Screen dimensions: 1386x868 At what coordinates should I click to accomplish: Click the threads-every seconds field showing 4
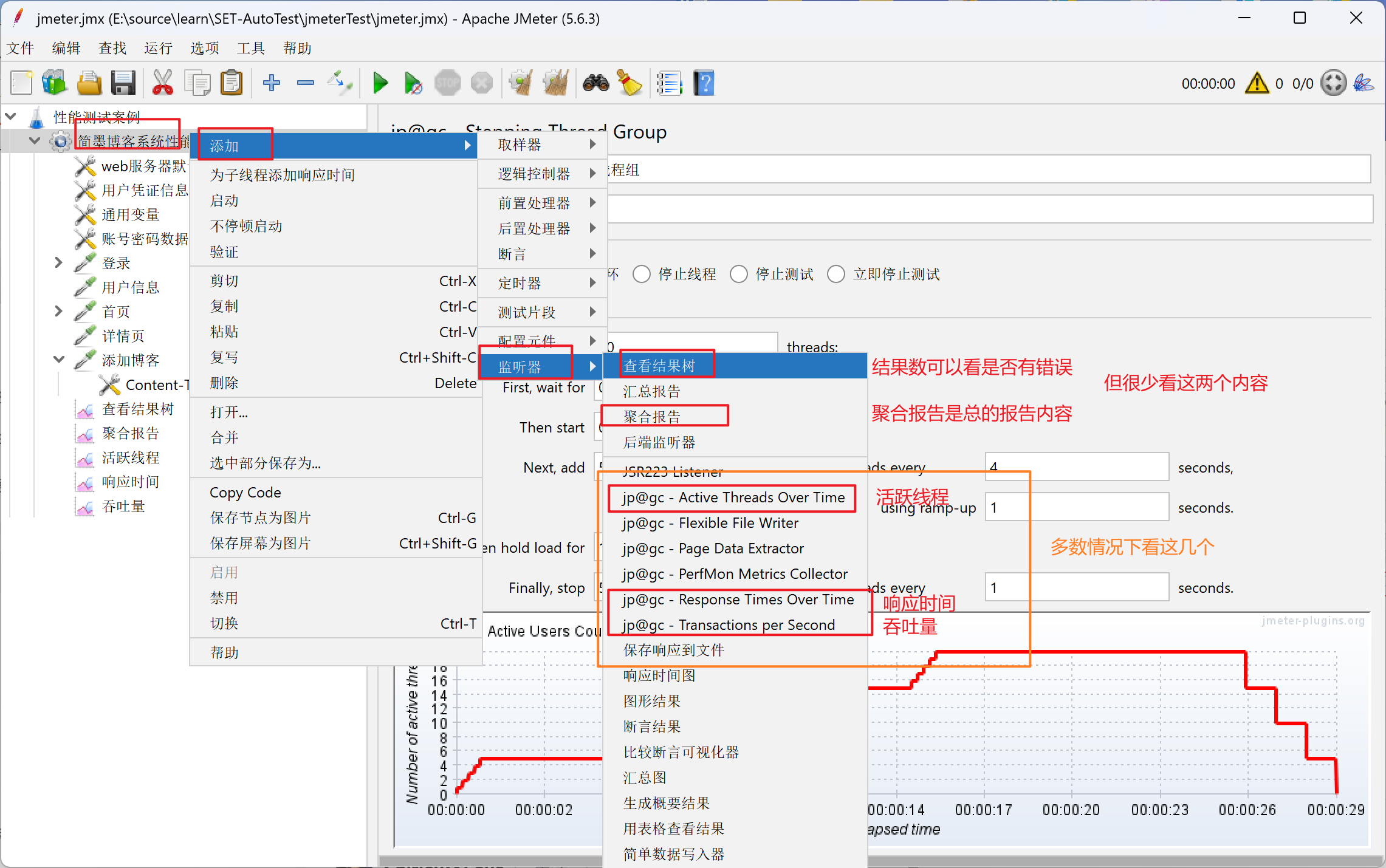1077,467
